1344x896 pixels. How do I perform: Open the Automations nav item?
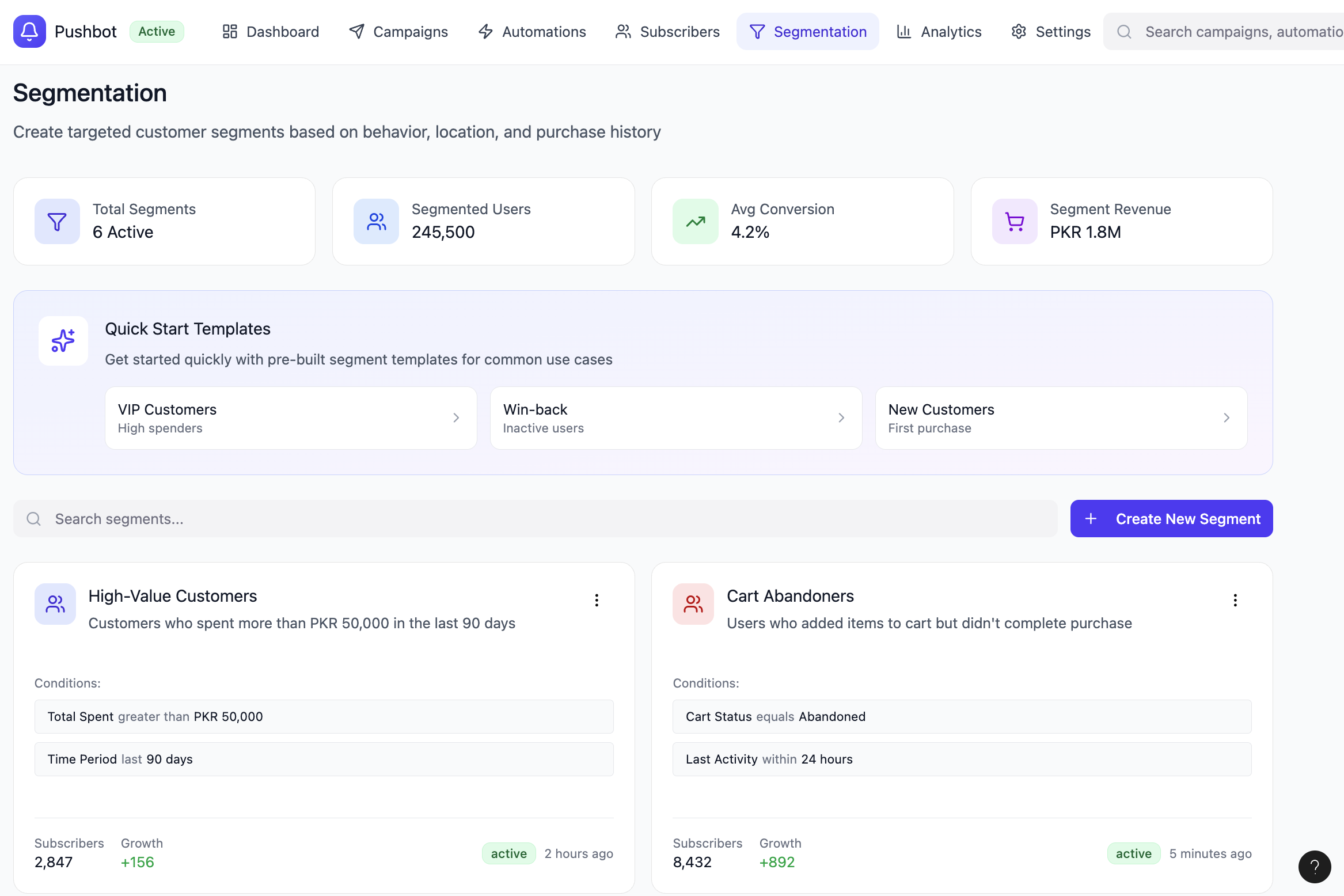click(x=532, y=32)
